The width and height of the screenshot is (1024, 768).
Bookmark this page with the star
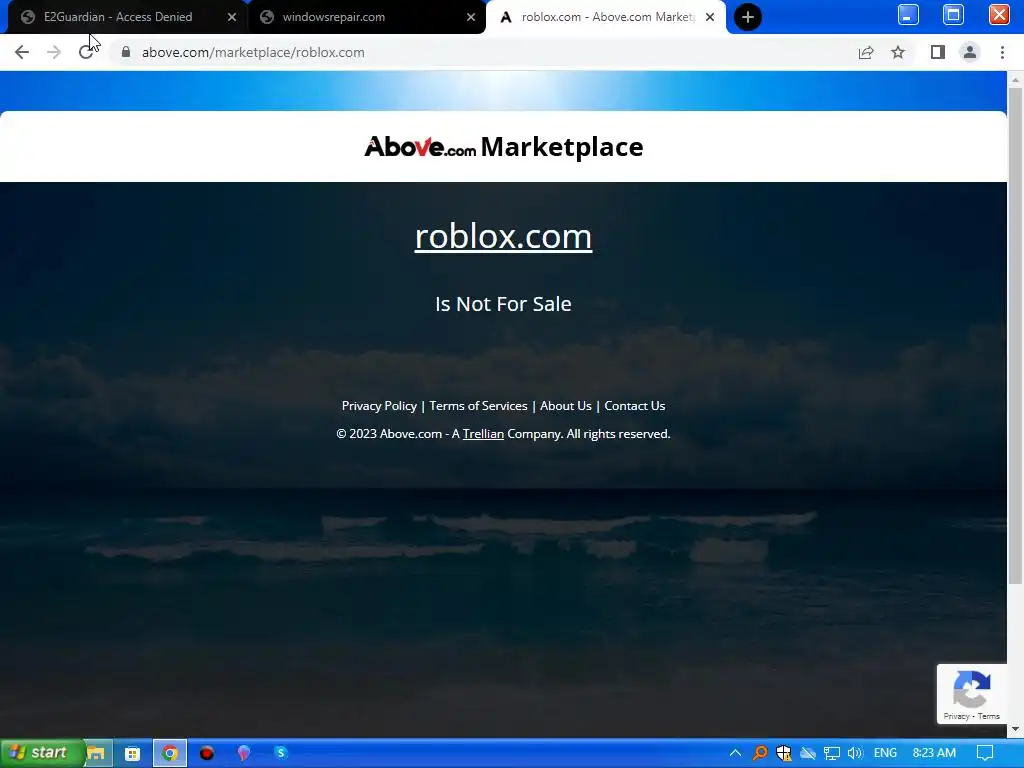coord(898,52)
